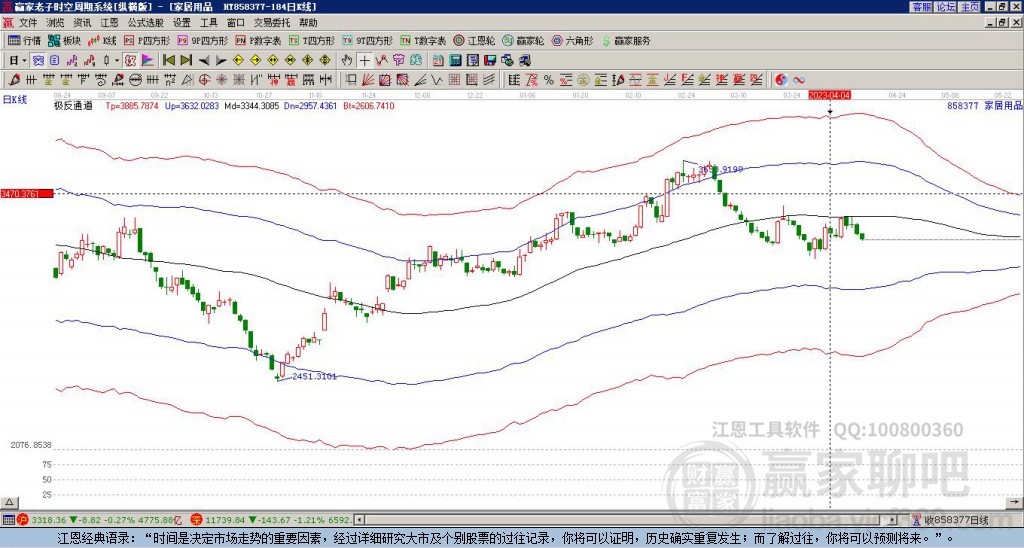Open 赢家服务 service
The width and height of the screenshot is (1024, 548).
[x=626, y=41]
